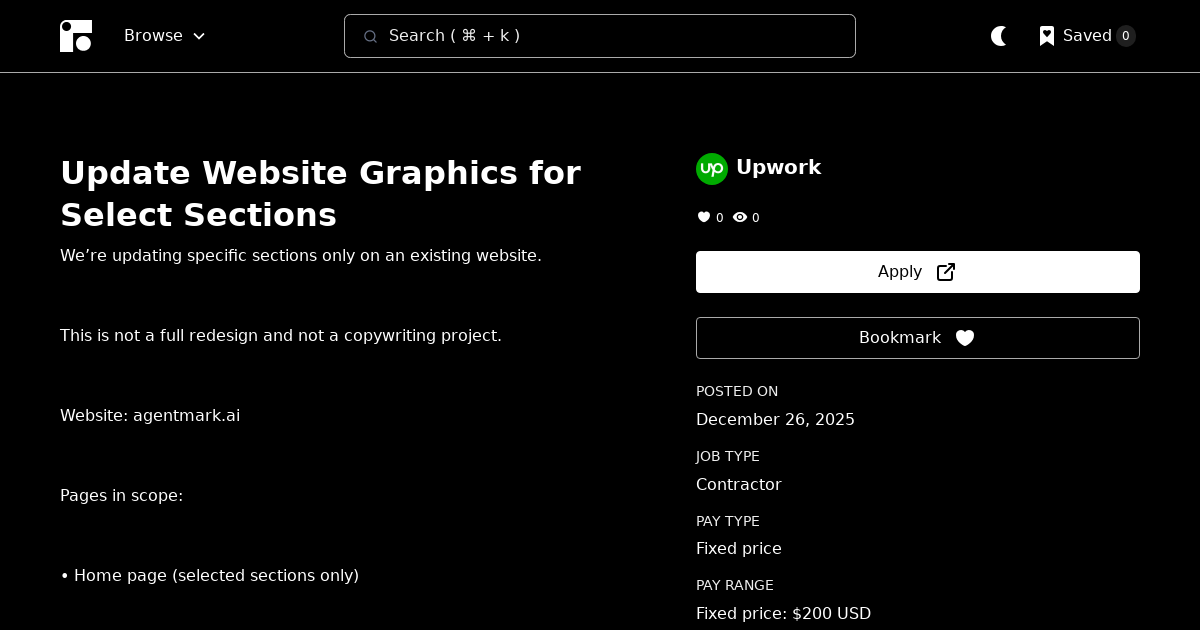This screenshot has width=1200, height=630.
Task: Click the site logo icon
Action: (x=76, y=36)
